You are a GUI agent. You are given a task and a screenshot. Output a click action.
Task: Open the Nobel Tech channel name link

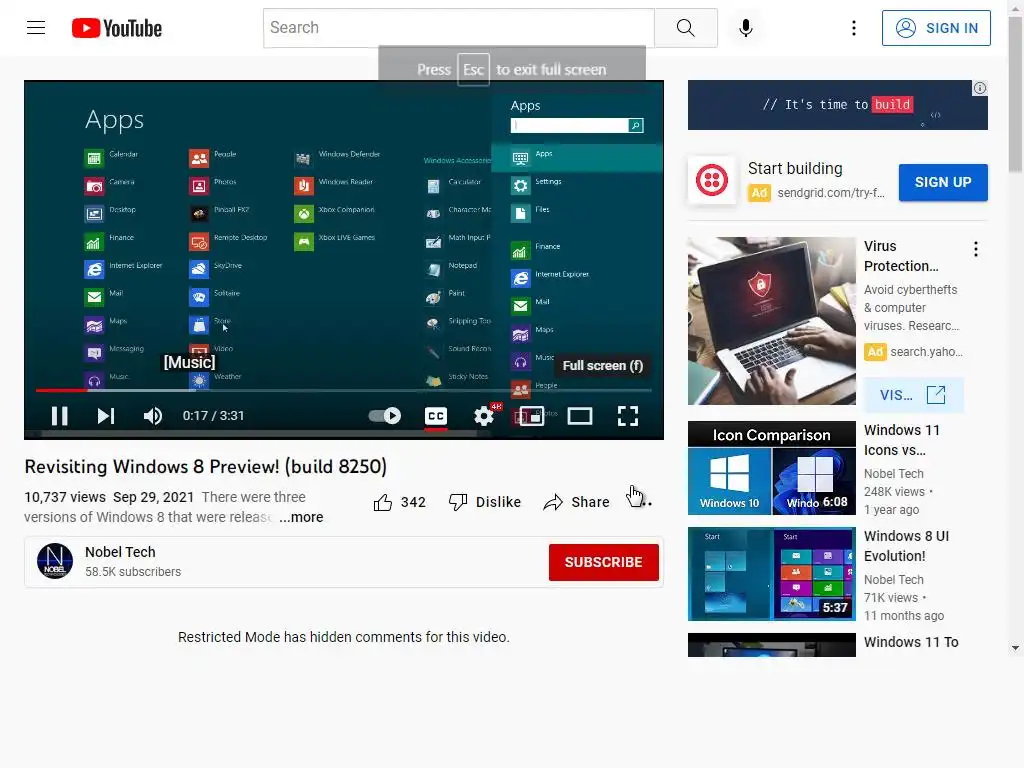(120, 552)
